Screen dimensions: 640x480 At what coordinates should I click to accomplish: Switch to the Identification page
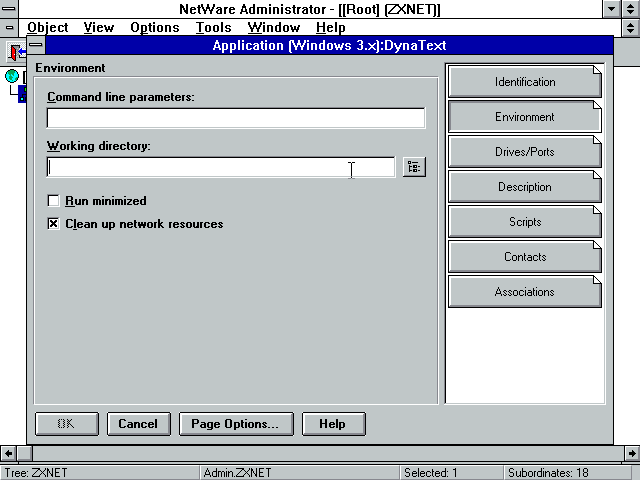click(524, 82)
